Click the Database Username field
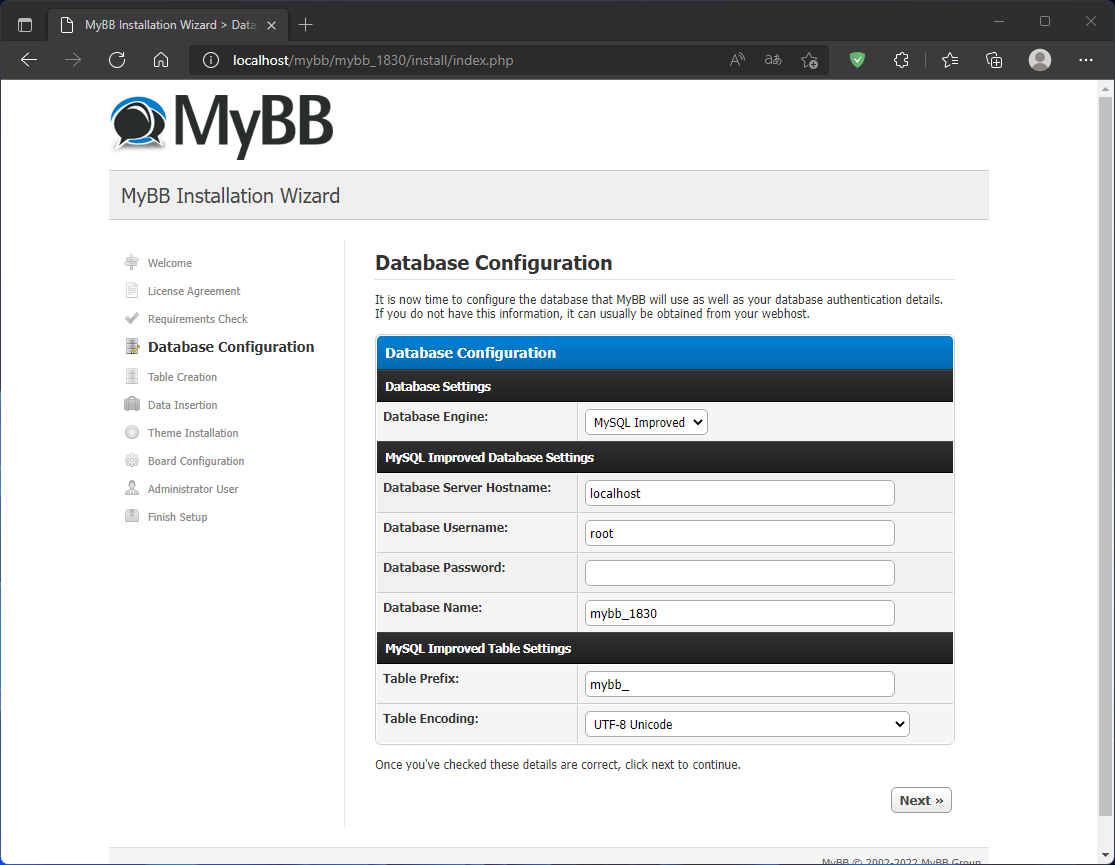Screen dimensions: 1115x865 pos(740,533)
